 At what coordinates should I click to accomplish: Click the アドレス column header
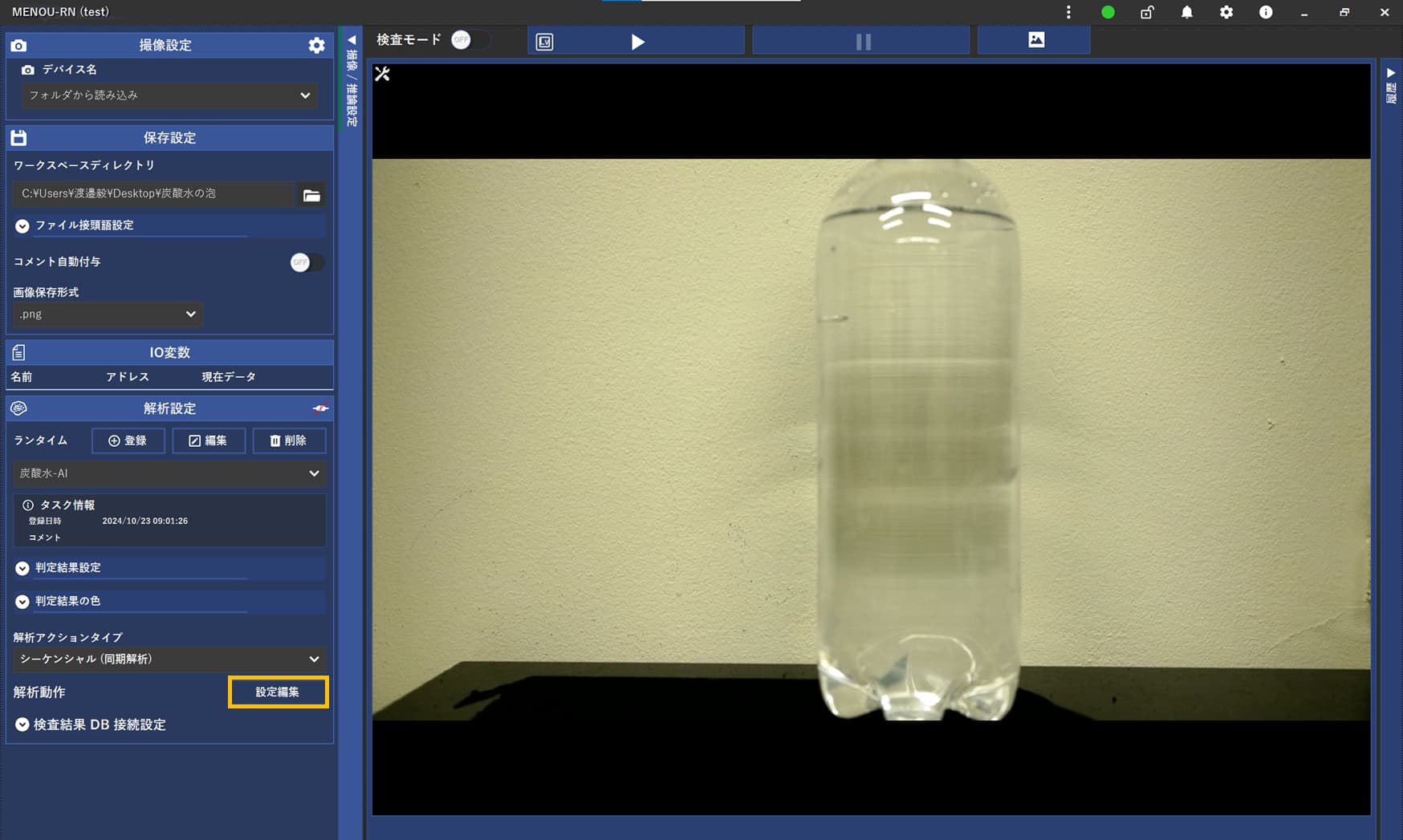(128, 377)
